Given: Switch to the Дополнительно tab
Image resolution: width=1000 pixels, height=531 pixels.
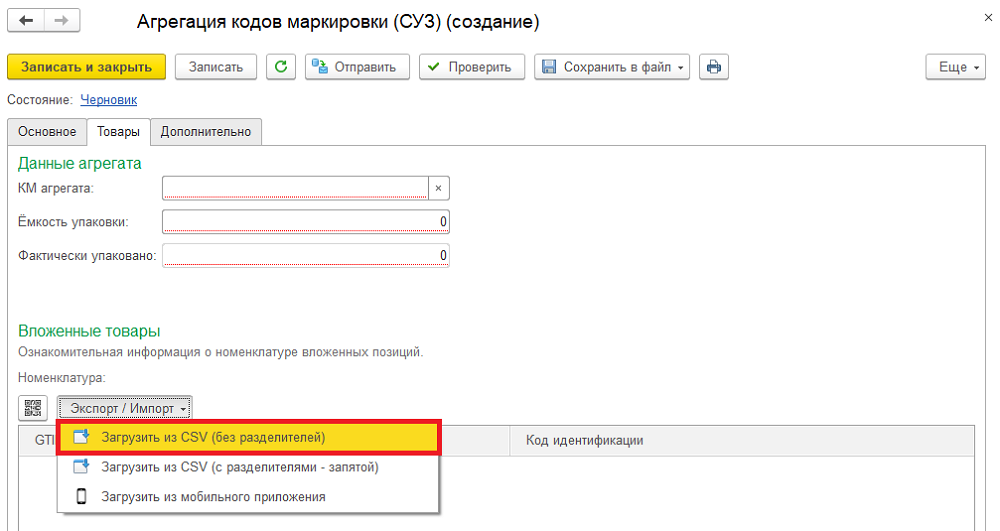Looking at the screenshot, I should [205, 132].
